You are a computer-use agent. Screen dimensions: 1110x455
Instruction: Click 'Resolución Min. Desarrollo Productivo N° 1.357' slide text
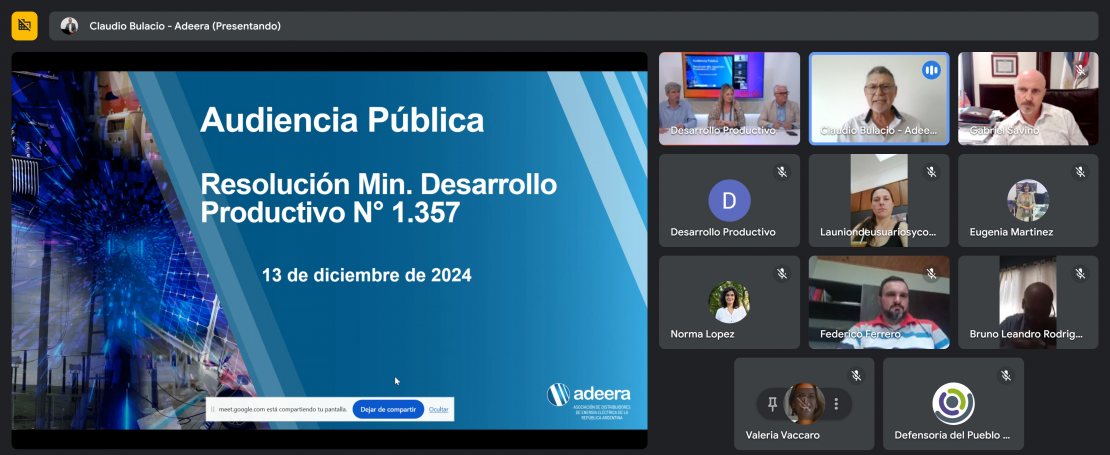point(379,198)
